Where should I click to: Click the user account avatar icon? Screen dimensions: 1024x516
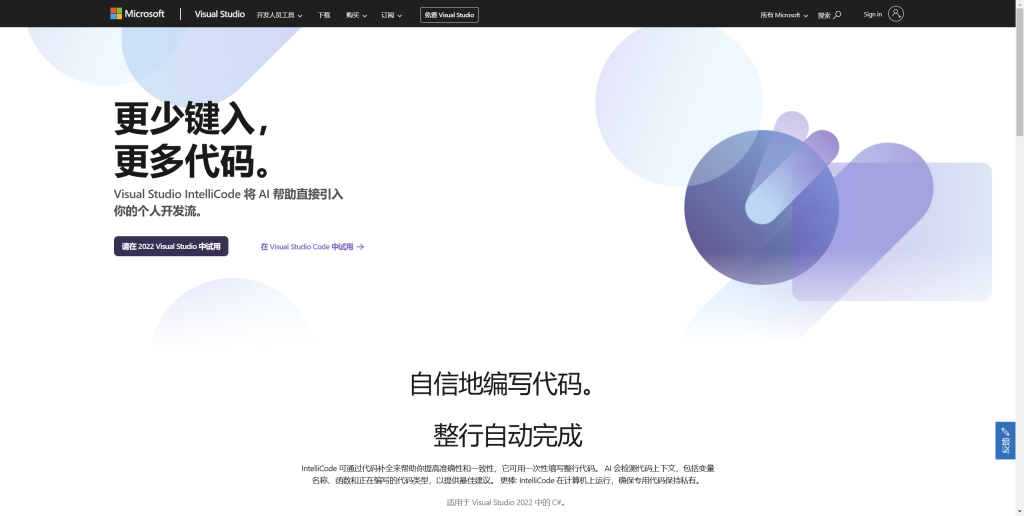click(x=896, y=14)
